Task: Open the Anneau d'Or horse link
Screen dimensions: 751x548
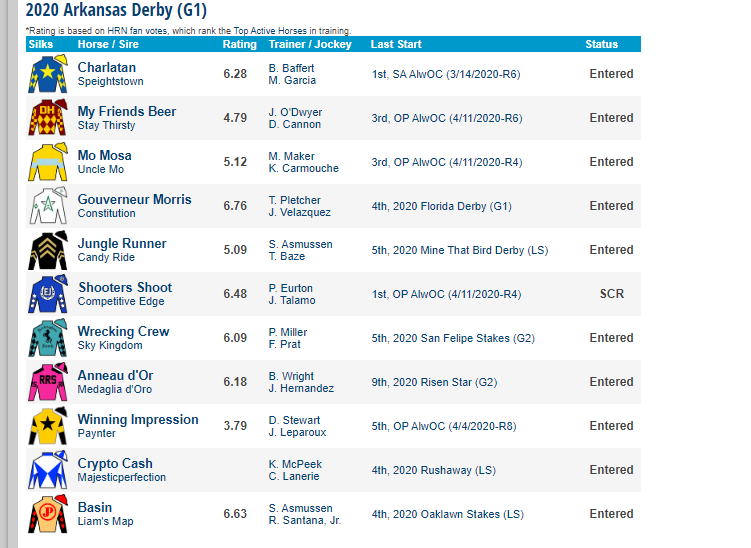Action: pos(115,376)
